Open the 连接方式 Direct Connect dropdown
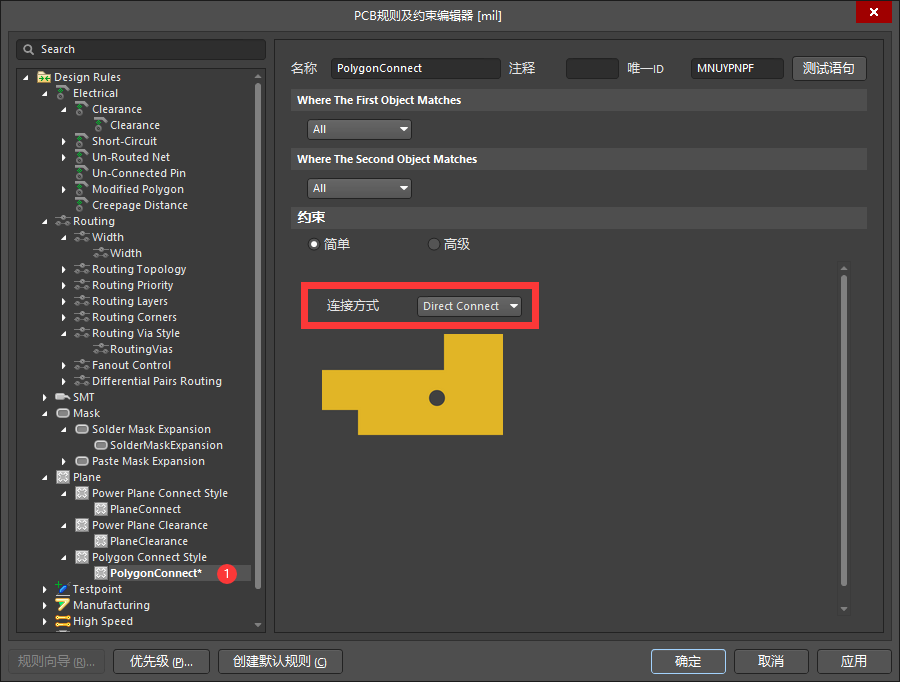This screenshot has height=682, width=900. click(469, 306)
